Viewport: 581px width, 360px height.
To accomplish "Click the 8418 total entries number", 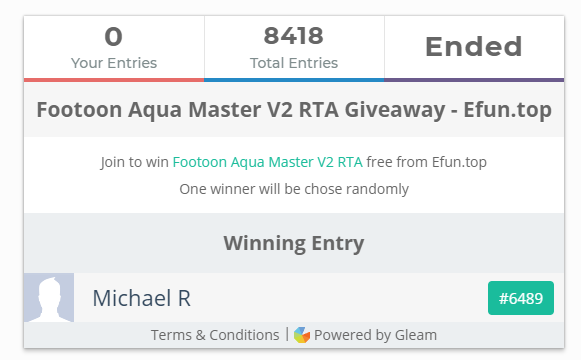I will coord(294,36).
